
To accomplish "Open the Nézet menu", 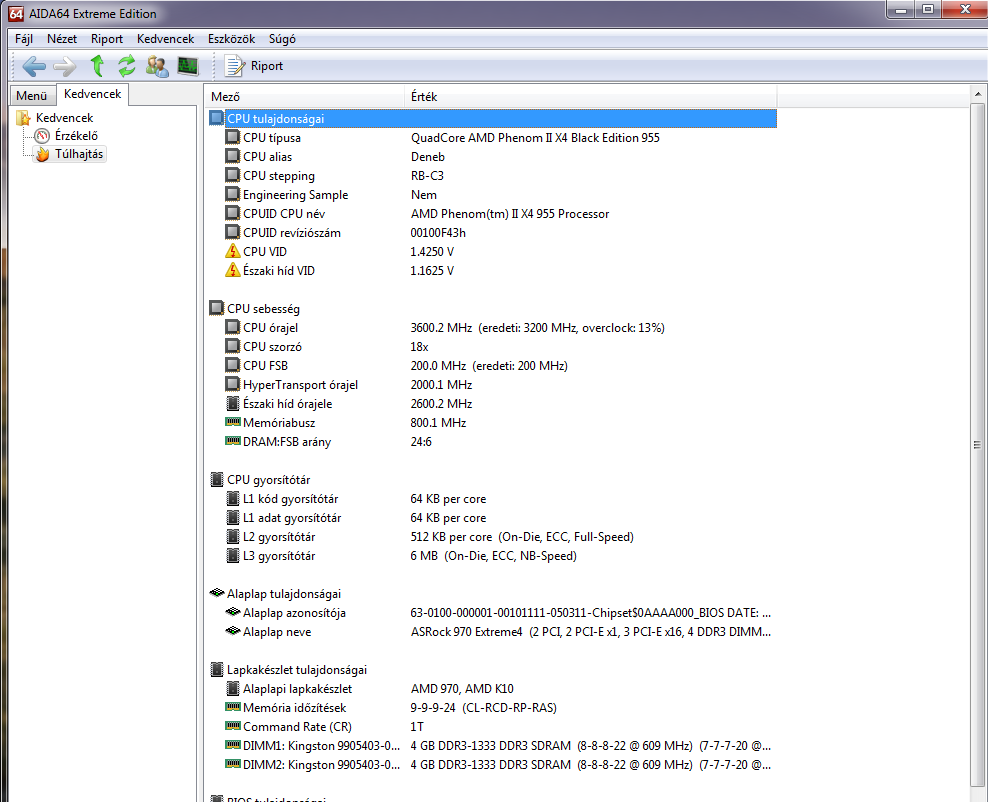I will [62, 39].
